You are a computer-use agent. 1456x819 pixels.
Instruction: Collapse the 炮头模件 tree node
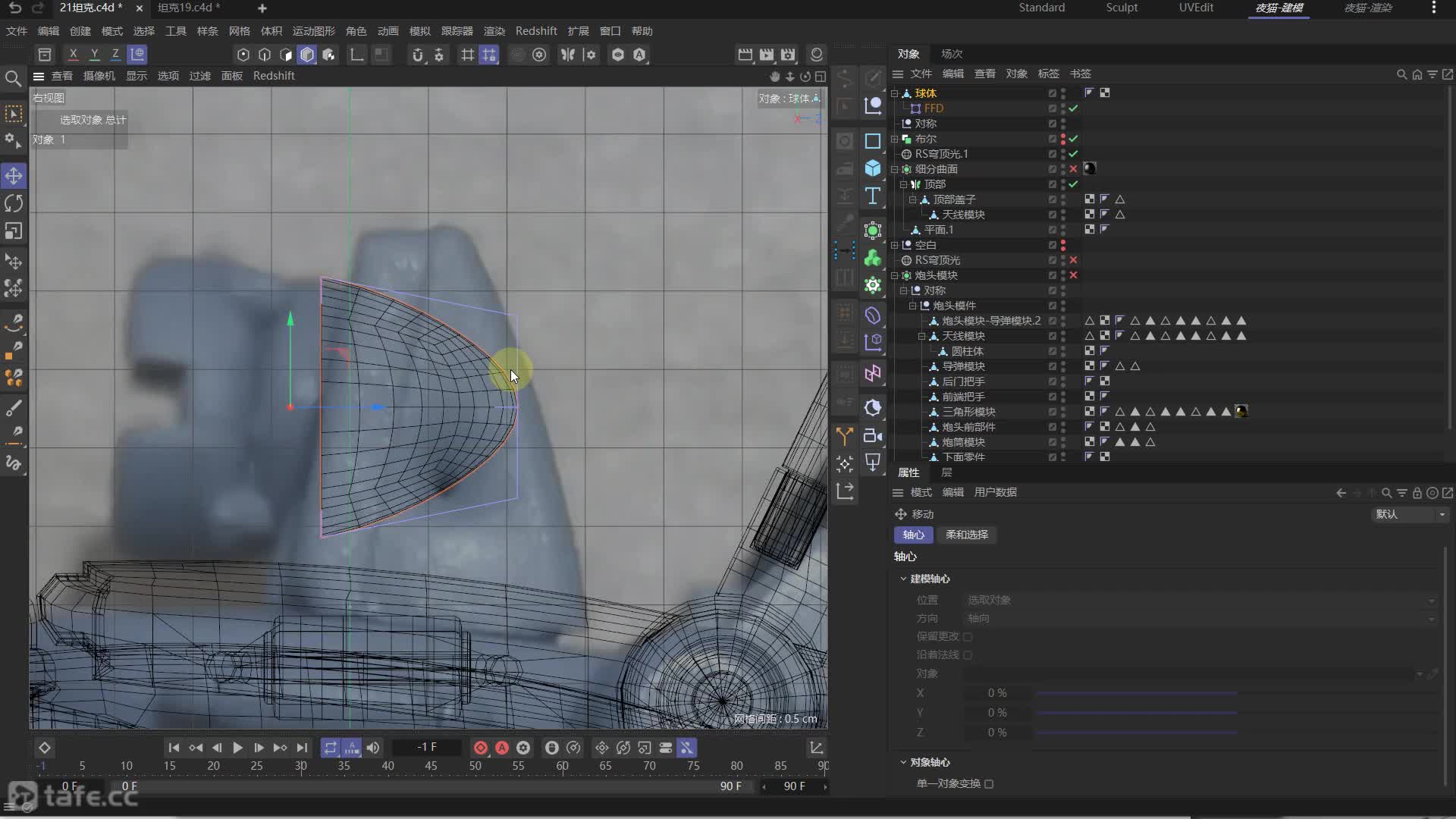(x=913, y=306)
